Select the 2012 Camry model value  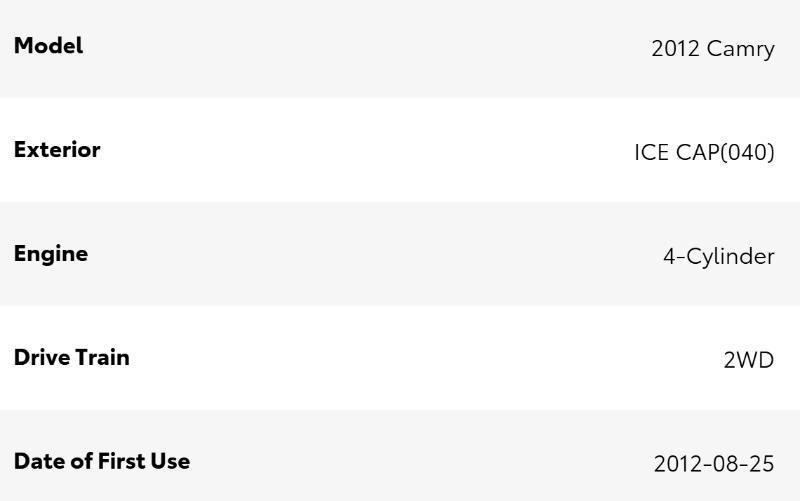[x=712, y=49]
